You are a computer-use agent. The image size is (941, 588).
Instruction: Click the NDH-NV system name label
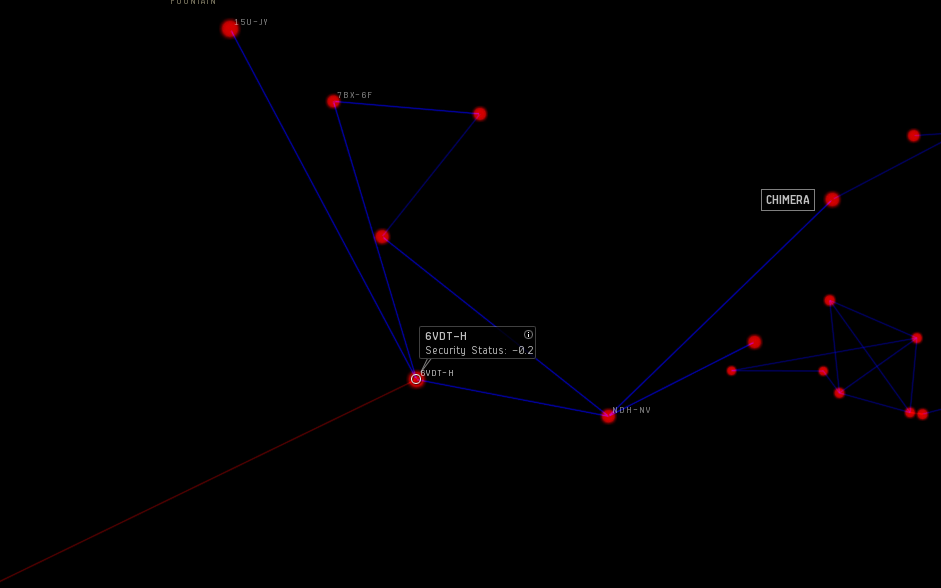(x=631, y=410)
